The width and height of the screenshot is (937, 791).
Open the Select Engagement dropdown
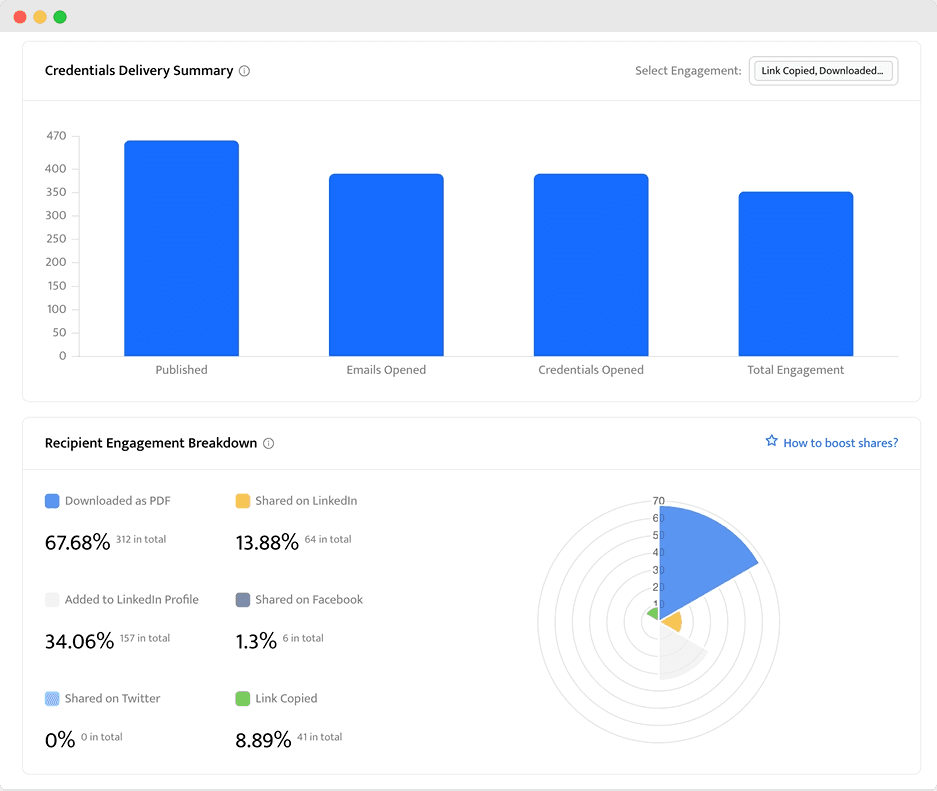point(823,71)
